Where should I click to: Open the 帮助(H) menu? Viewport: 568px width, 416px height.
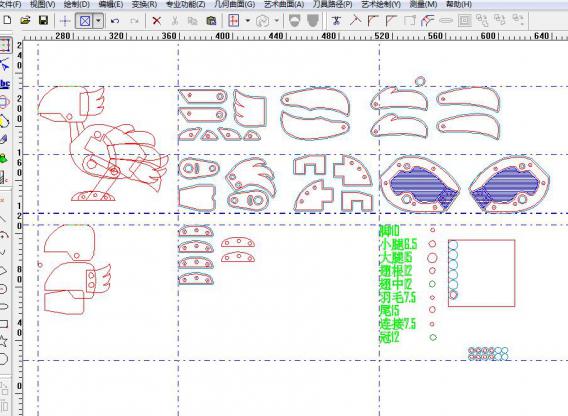pyautogui.click(x=459, y=4)
